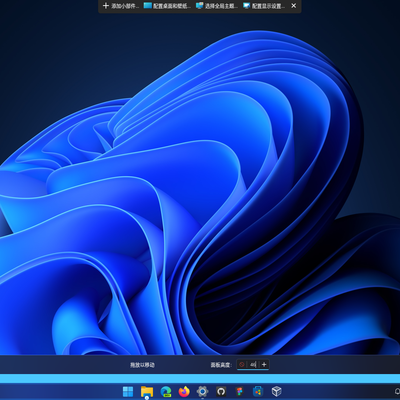The height and width of the screenshot is (400, 400).
Task: Open the Windows-style start menu launcher
Action: click(x=128, y=391)
